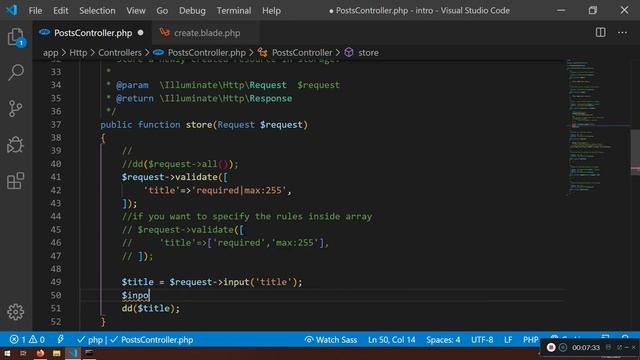
Task: Open the Go menu
Action: click(162, 11)
